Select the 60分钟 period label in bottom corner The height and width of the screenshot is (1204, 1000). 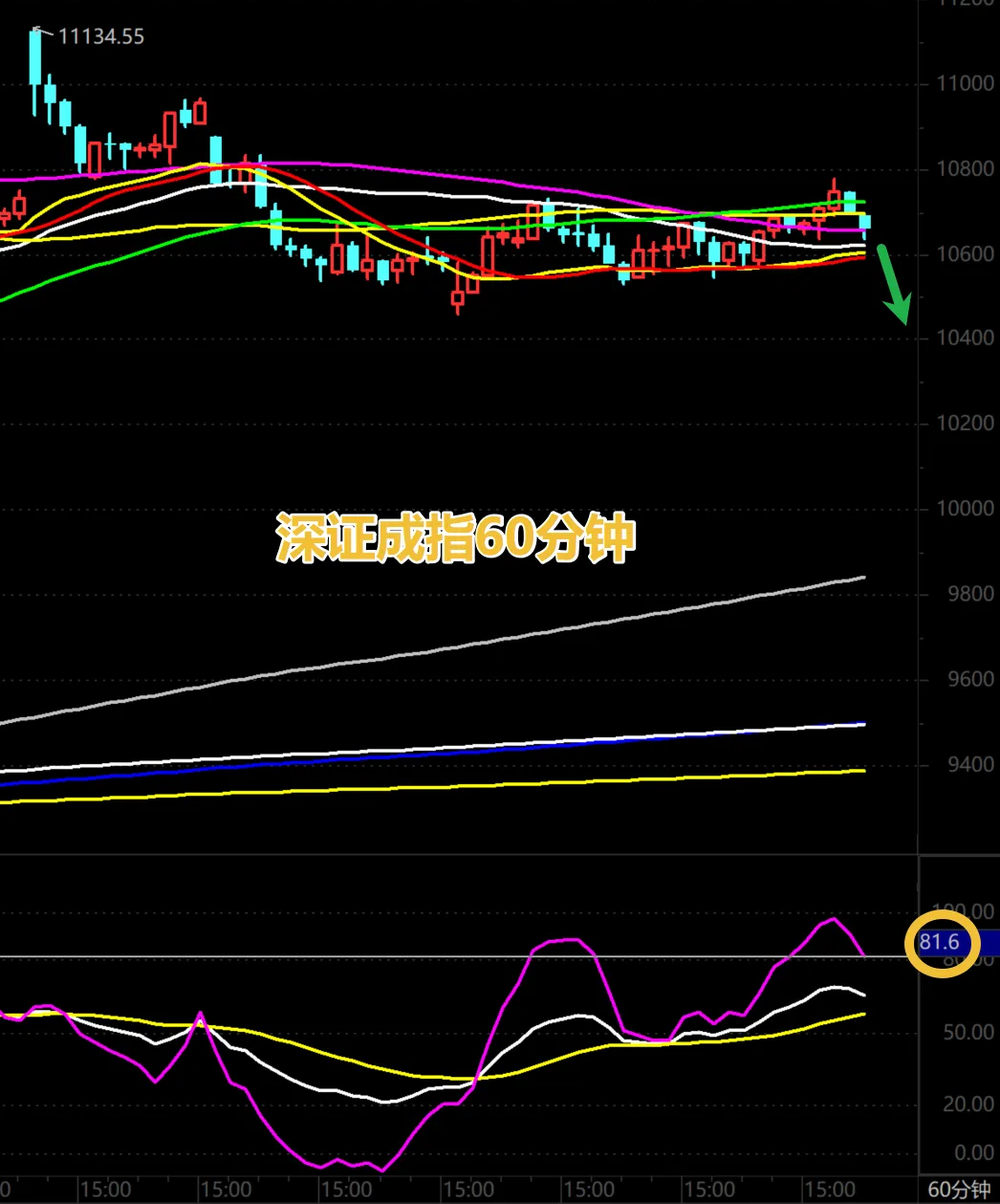[960, 1190]
